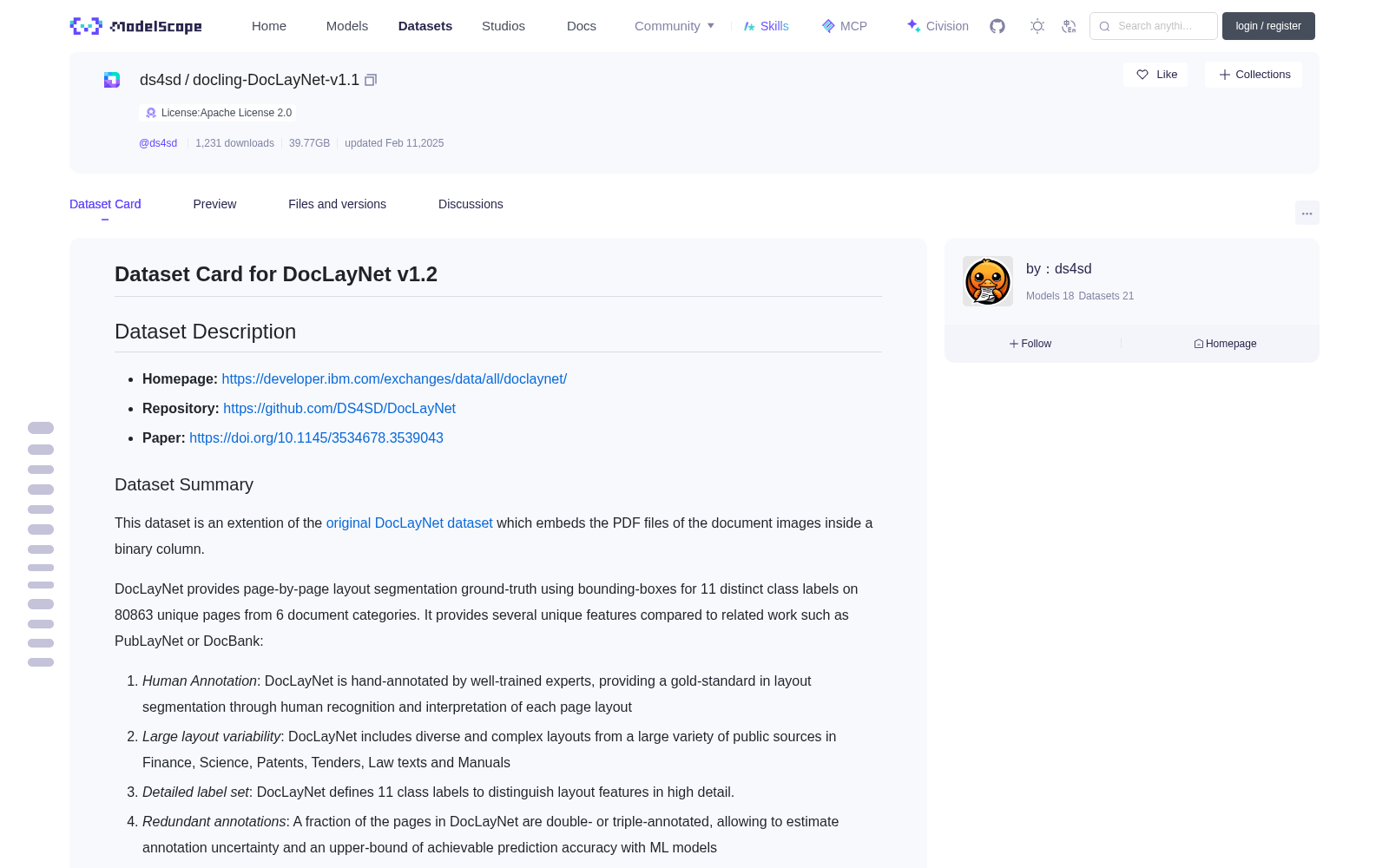Expand the Community dropdown menu
The width and height of the screenshot is (1389, 868).
675,26
